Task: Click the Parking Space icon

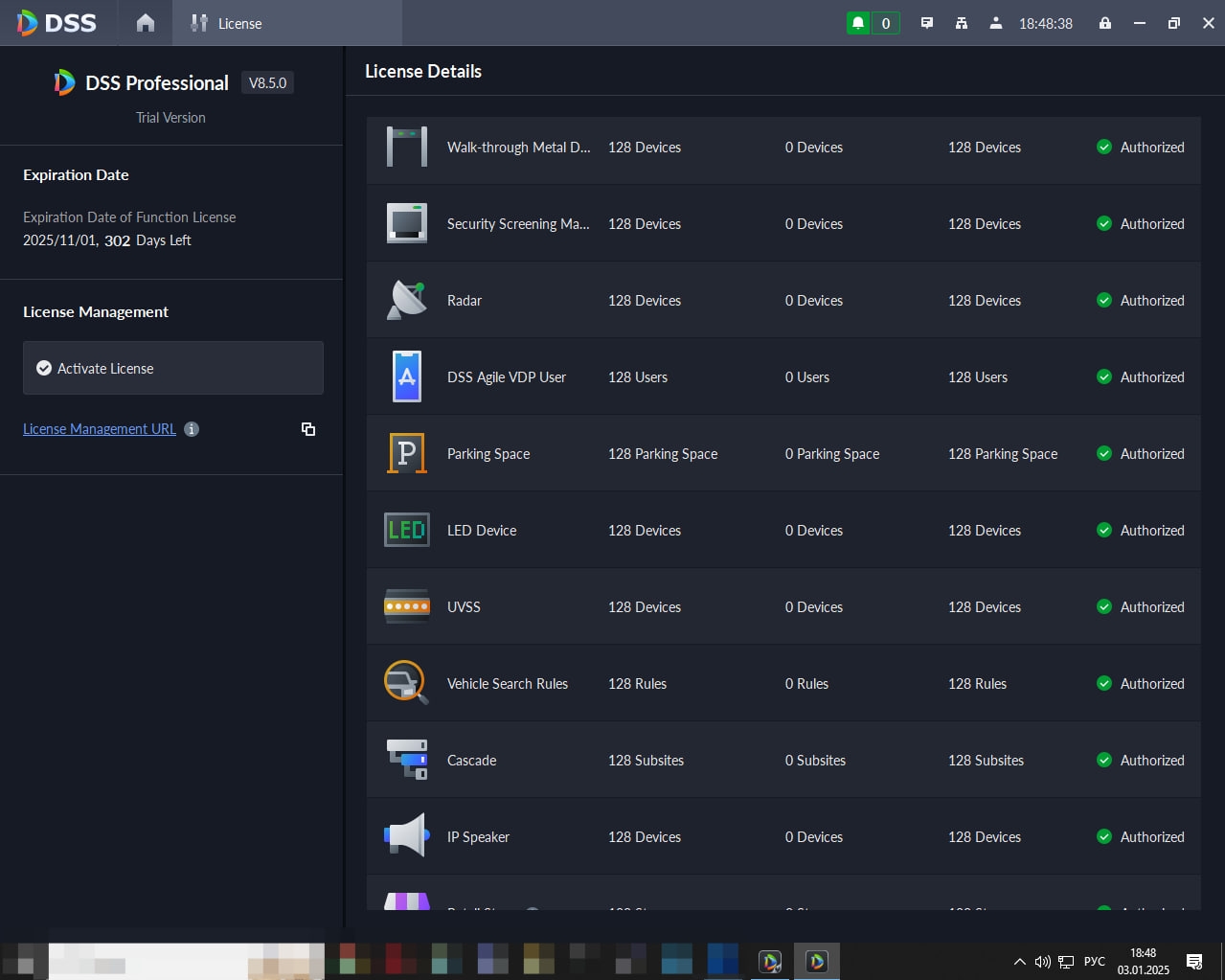Action: tap(407, 453)
